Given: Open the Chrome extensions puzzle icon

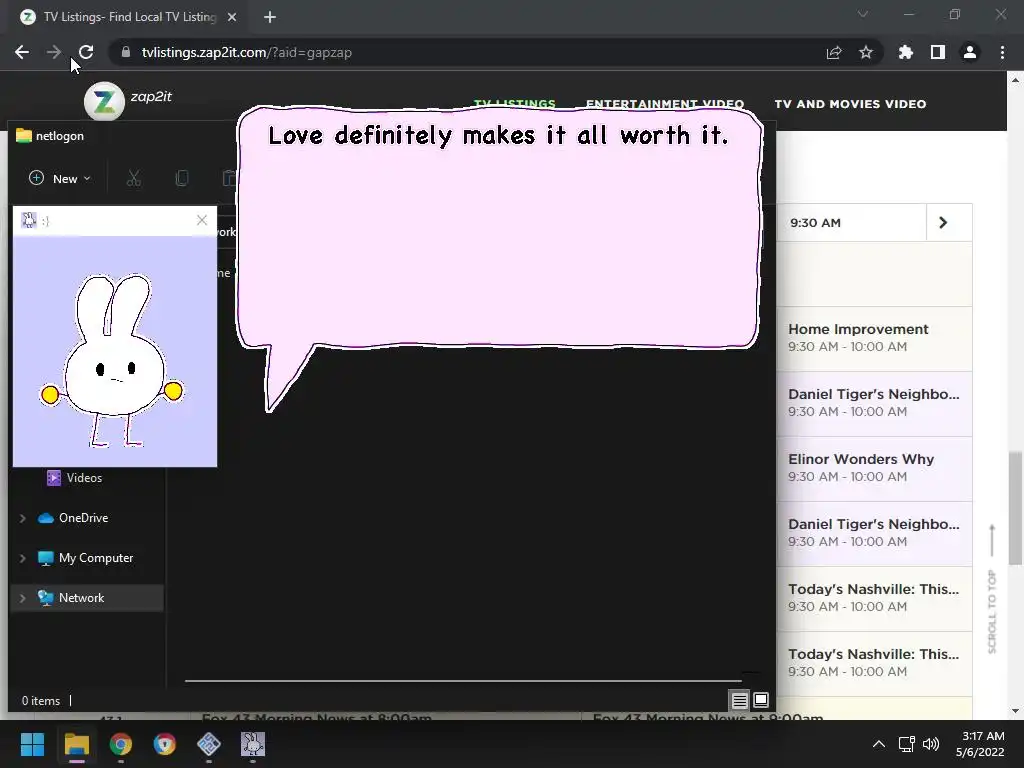Looking at the screenshot, I should pos(906,52).
